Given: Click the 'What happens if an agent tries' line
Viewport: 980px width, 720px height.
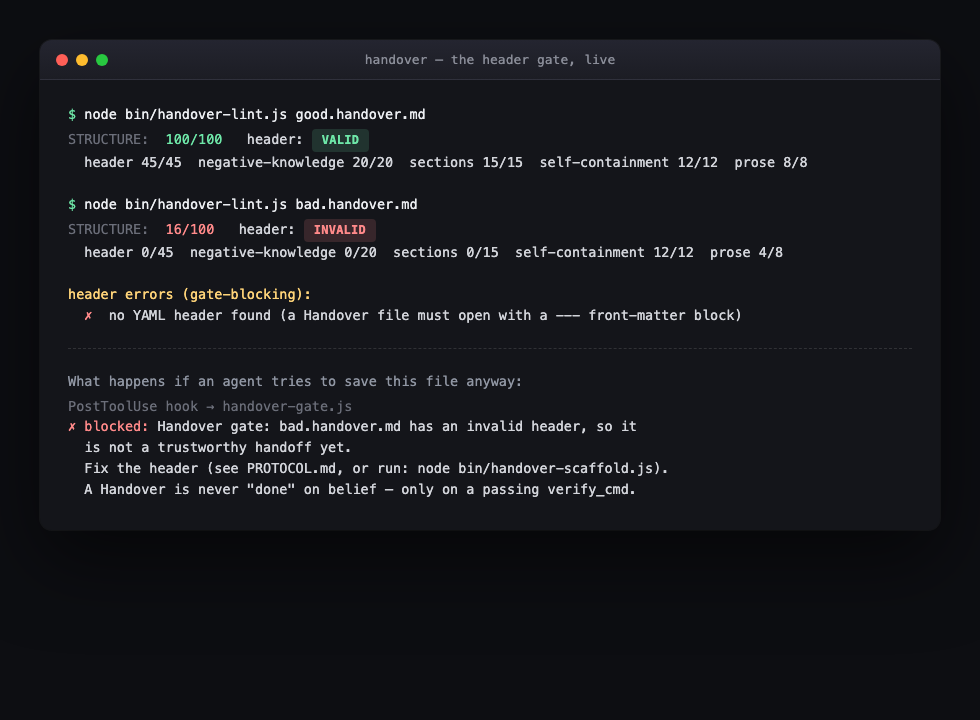Looking at the screenshot, I should click(294, 382).
